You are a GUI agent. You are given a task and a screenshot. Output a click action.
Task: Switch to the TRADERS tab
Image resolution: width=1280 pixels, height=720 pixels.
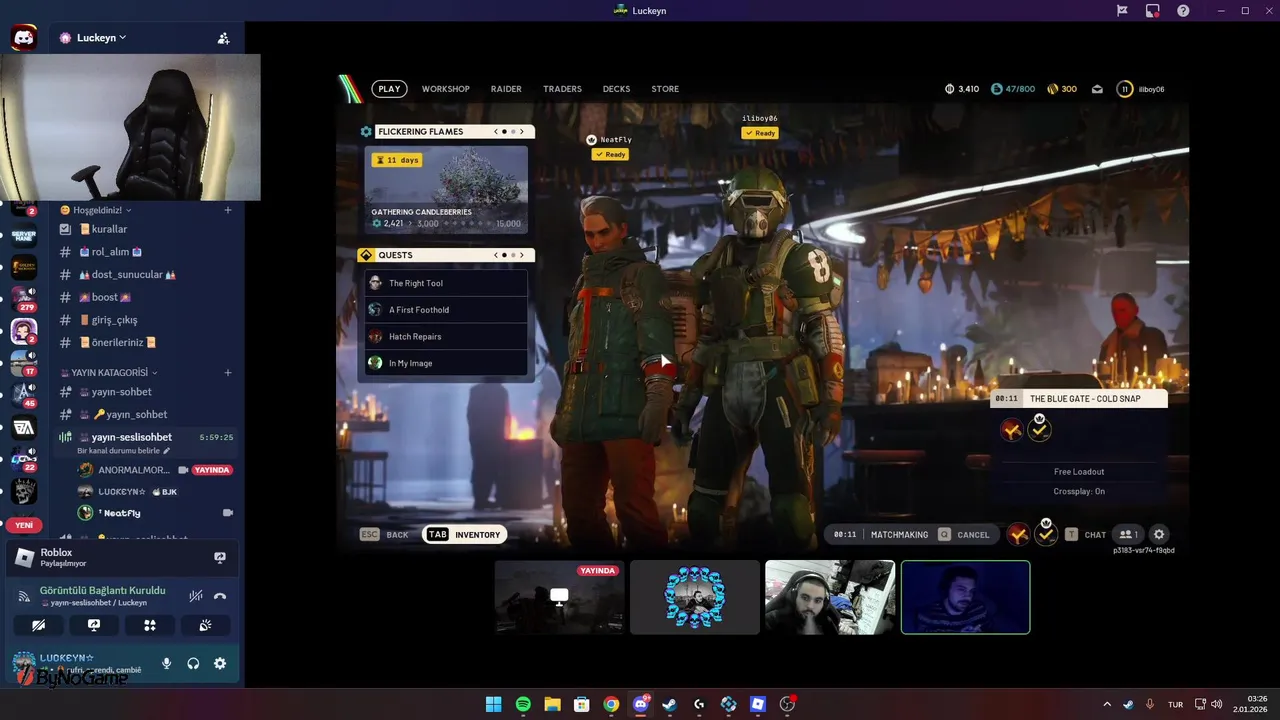coord(562,89)
